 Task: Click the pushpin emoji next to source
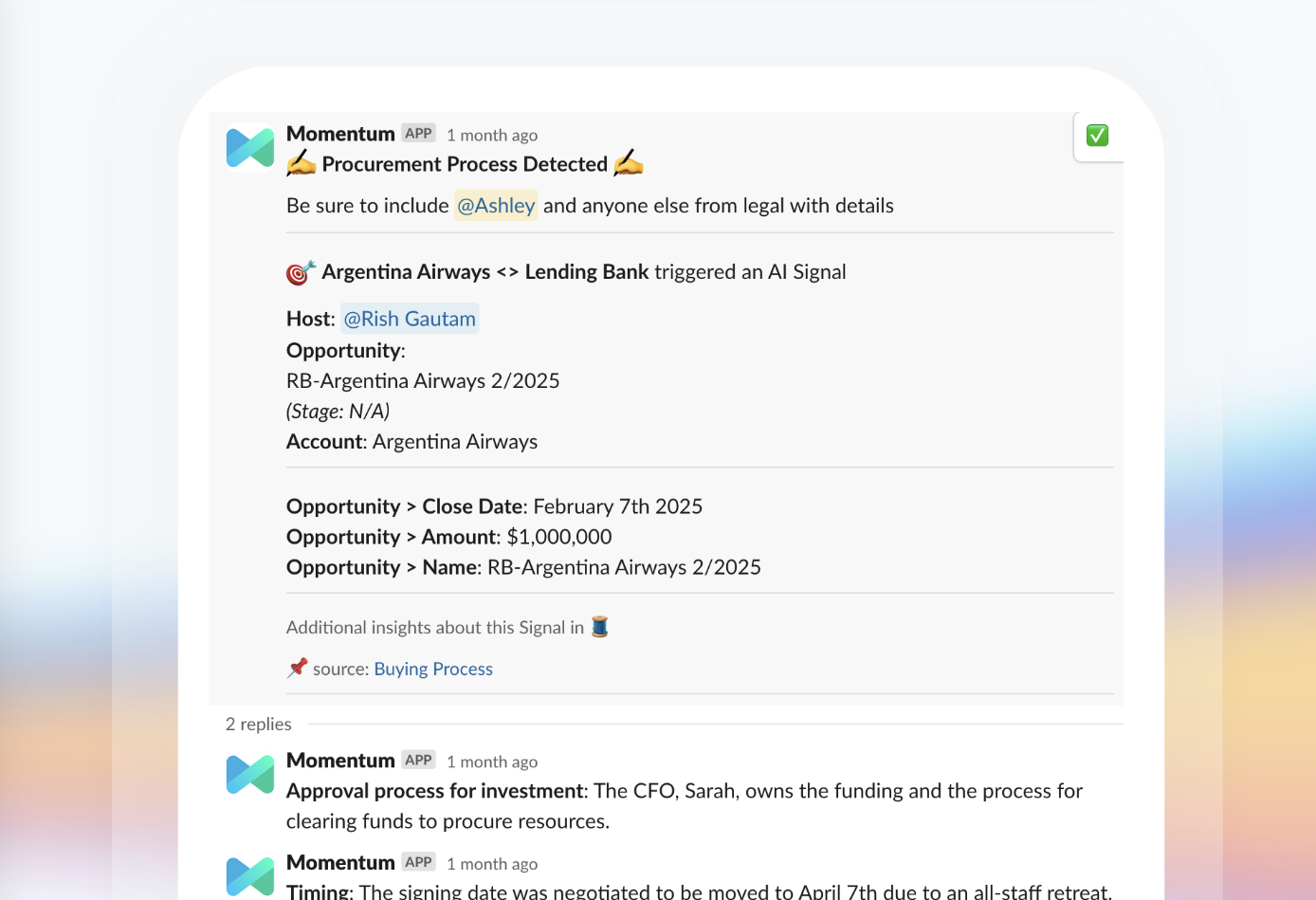pyautogui.click(x=298, y=668)
